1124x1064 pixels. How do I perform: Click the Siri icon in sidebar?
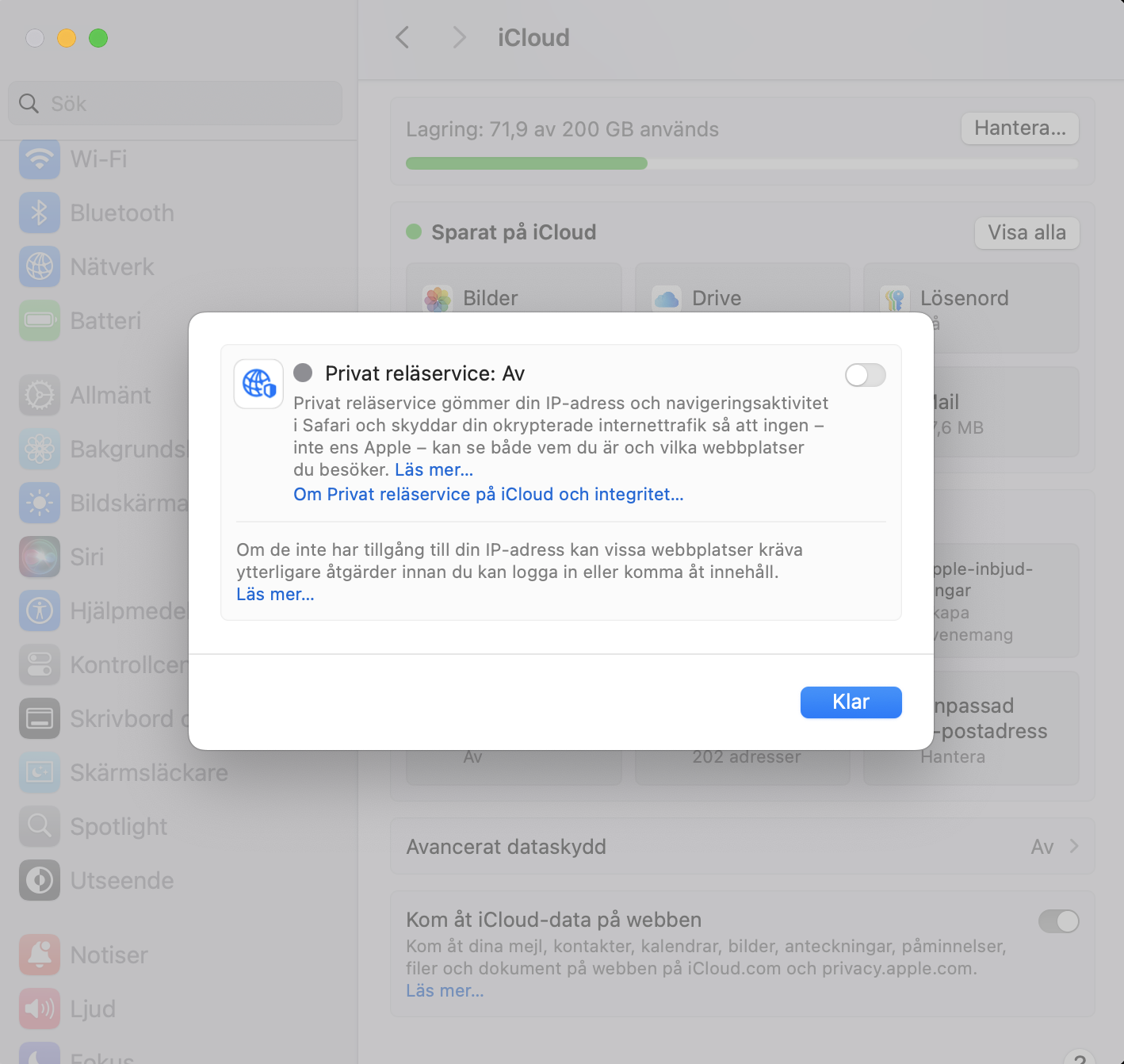(40, 557)
